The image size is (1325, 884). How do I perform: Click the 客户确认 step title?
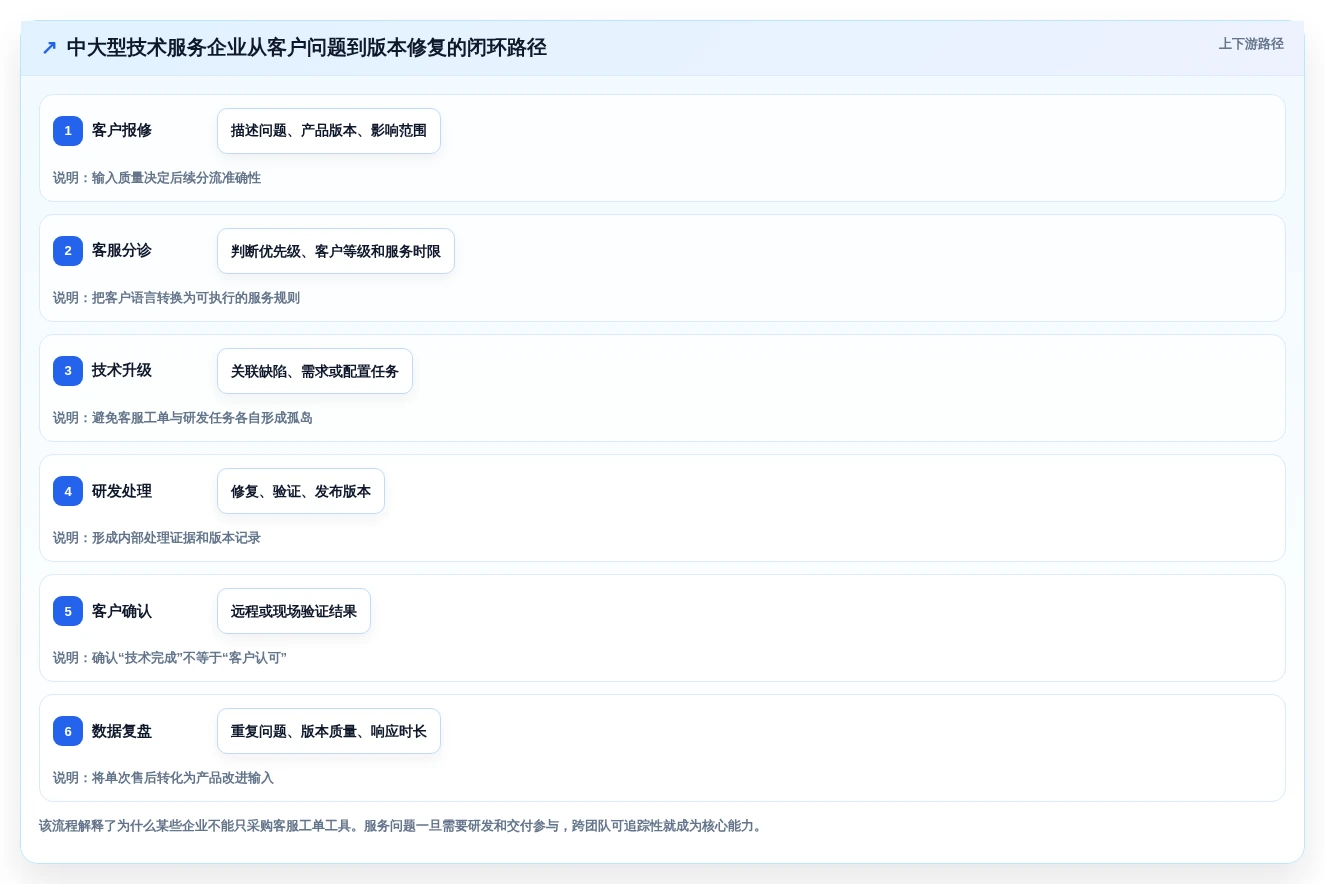pos(122,610)
